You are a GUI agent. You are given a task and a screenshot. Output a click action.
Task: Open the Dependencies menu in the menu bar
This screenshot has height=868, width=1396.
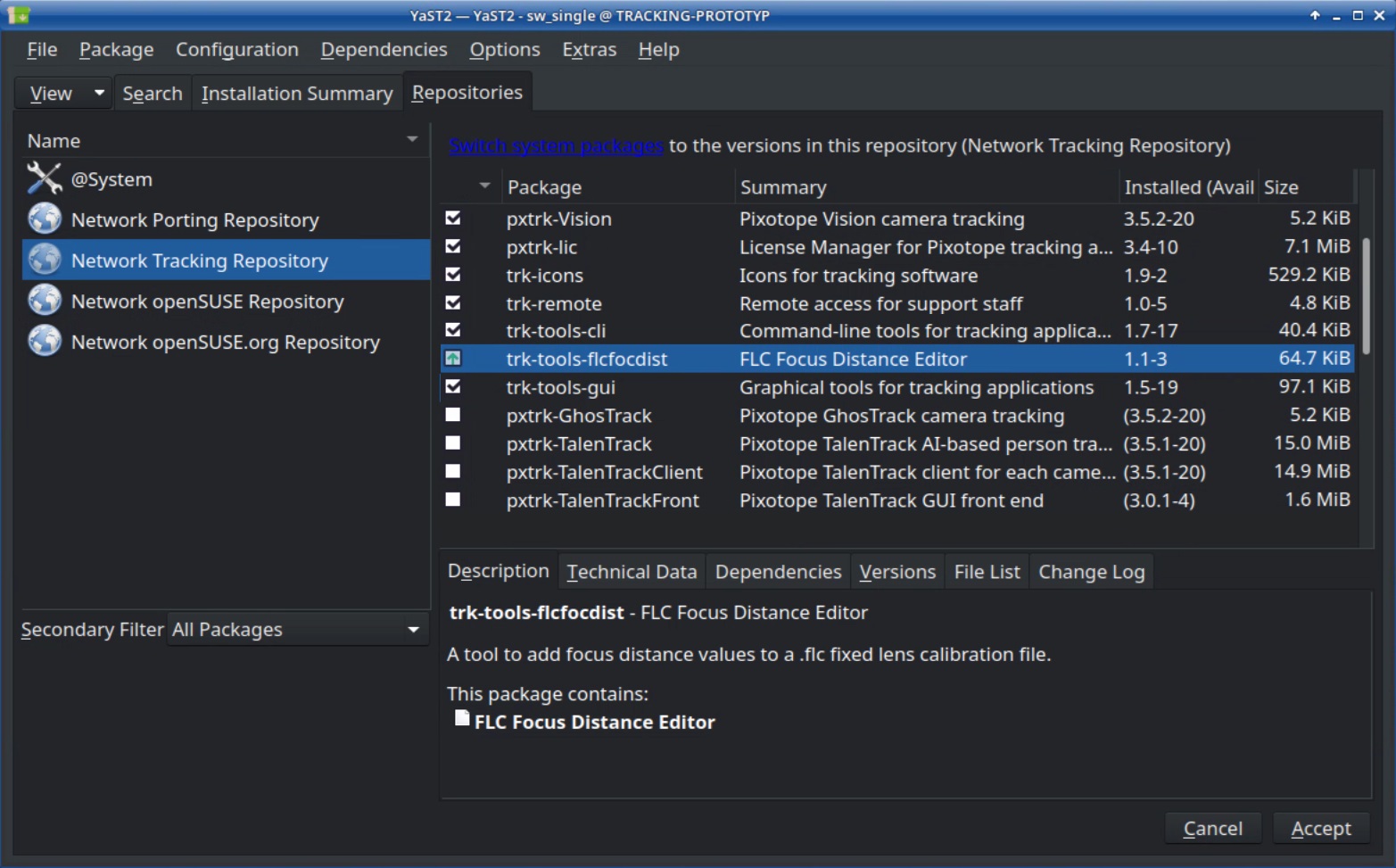[384, 50]
